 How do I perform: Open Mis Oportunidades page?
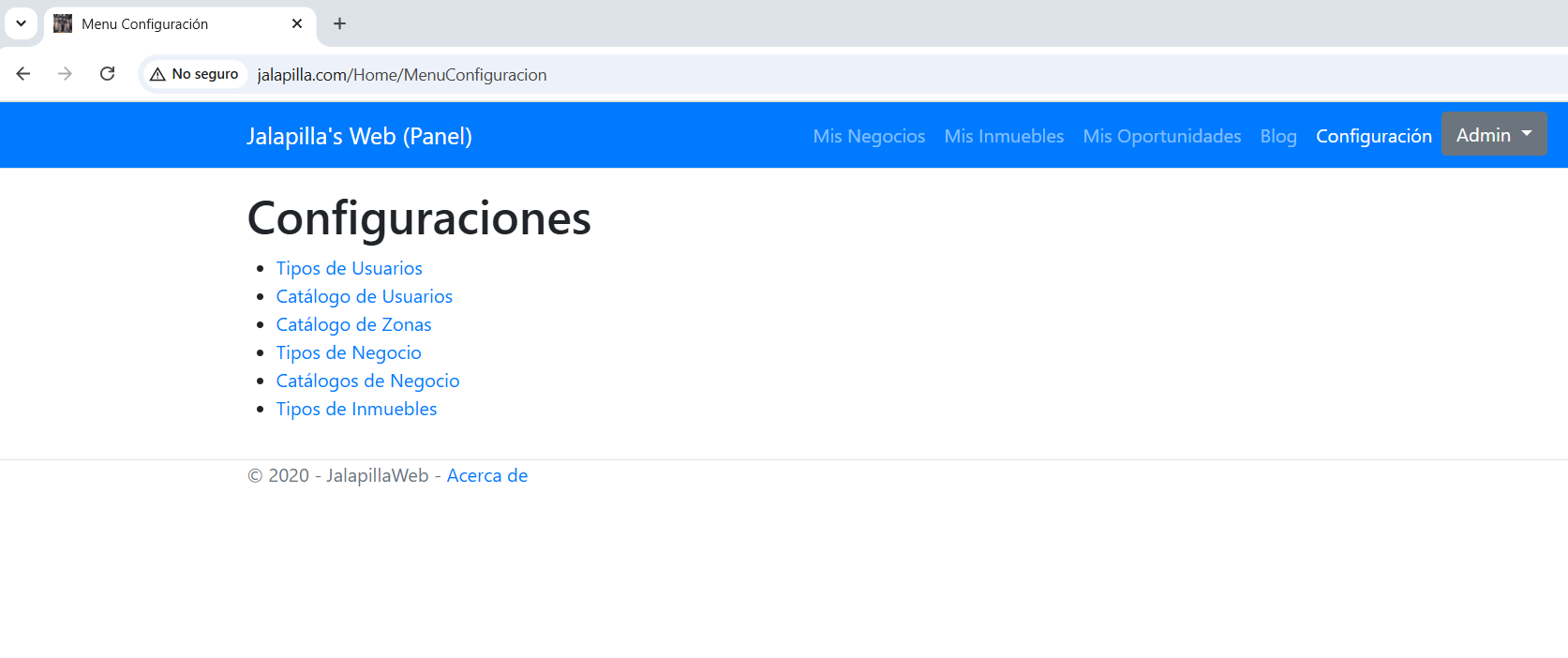[1161, 136]
